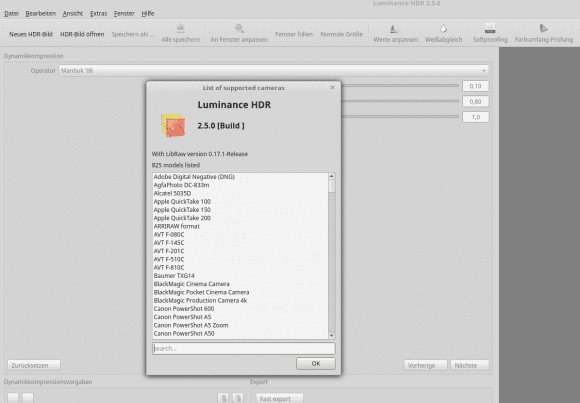Click Neues HDR-Bild in the toolbar
580x403 pixels.
point(31,34)
